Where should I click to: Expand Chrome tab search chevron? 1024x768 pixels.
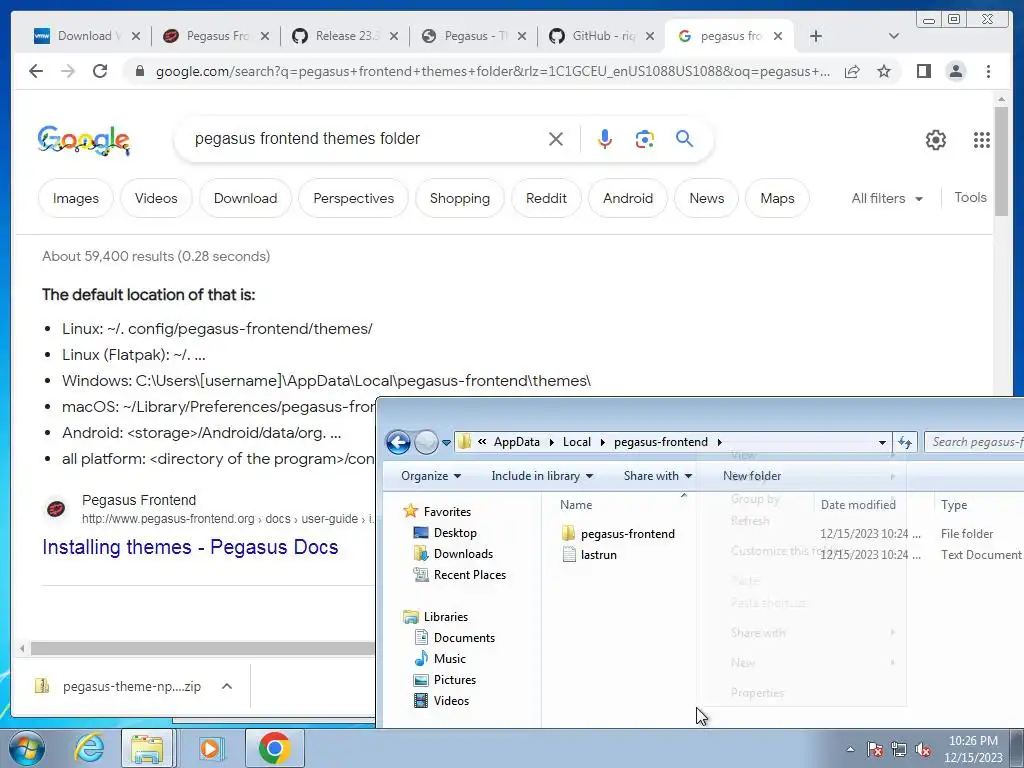(893, 36)
